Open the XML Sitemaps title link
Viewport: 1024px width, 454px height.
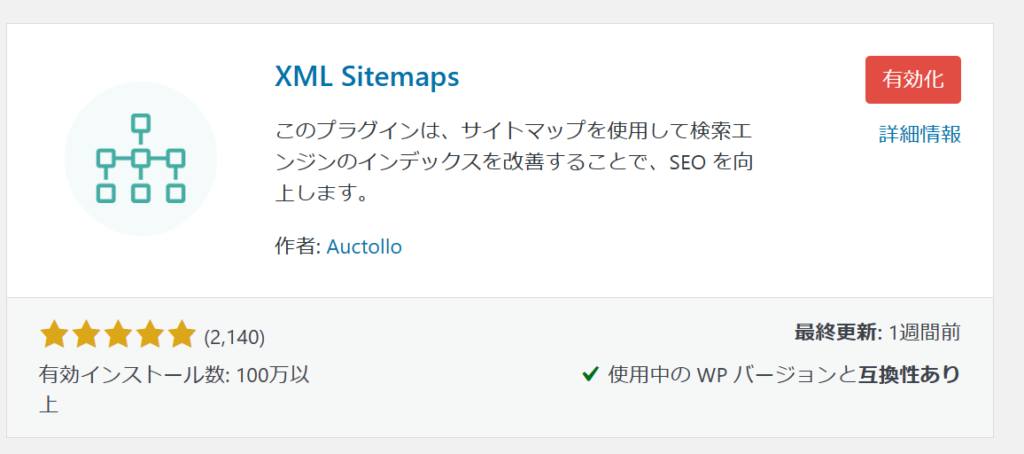coord(366,77)
